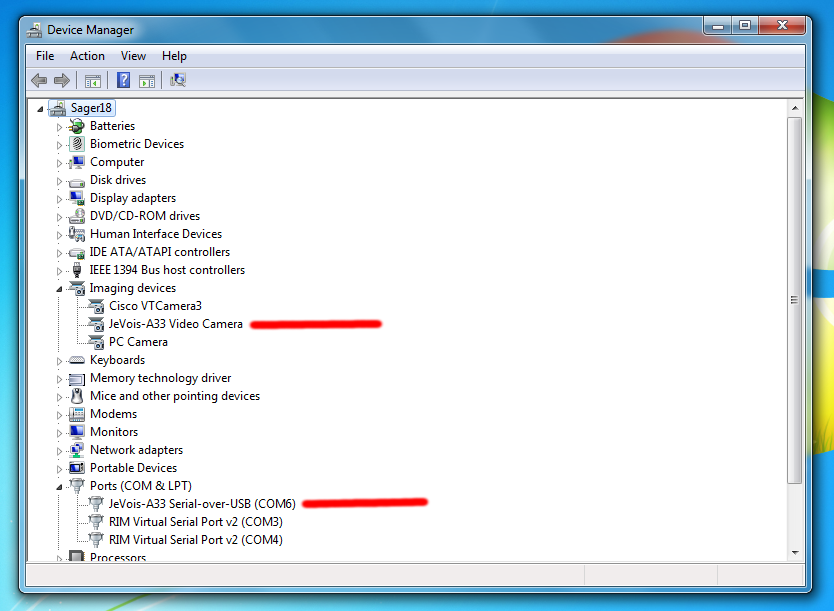
Task: Expand the Network adapters node
Action: (60, 451)
